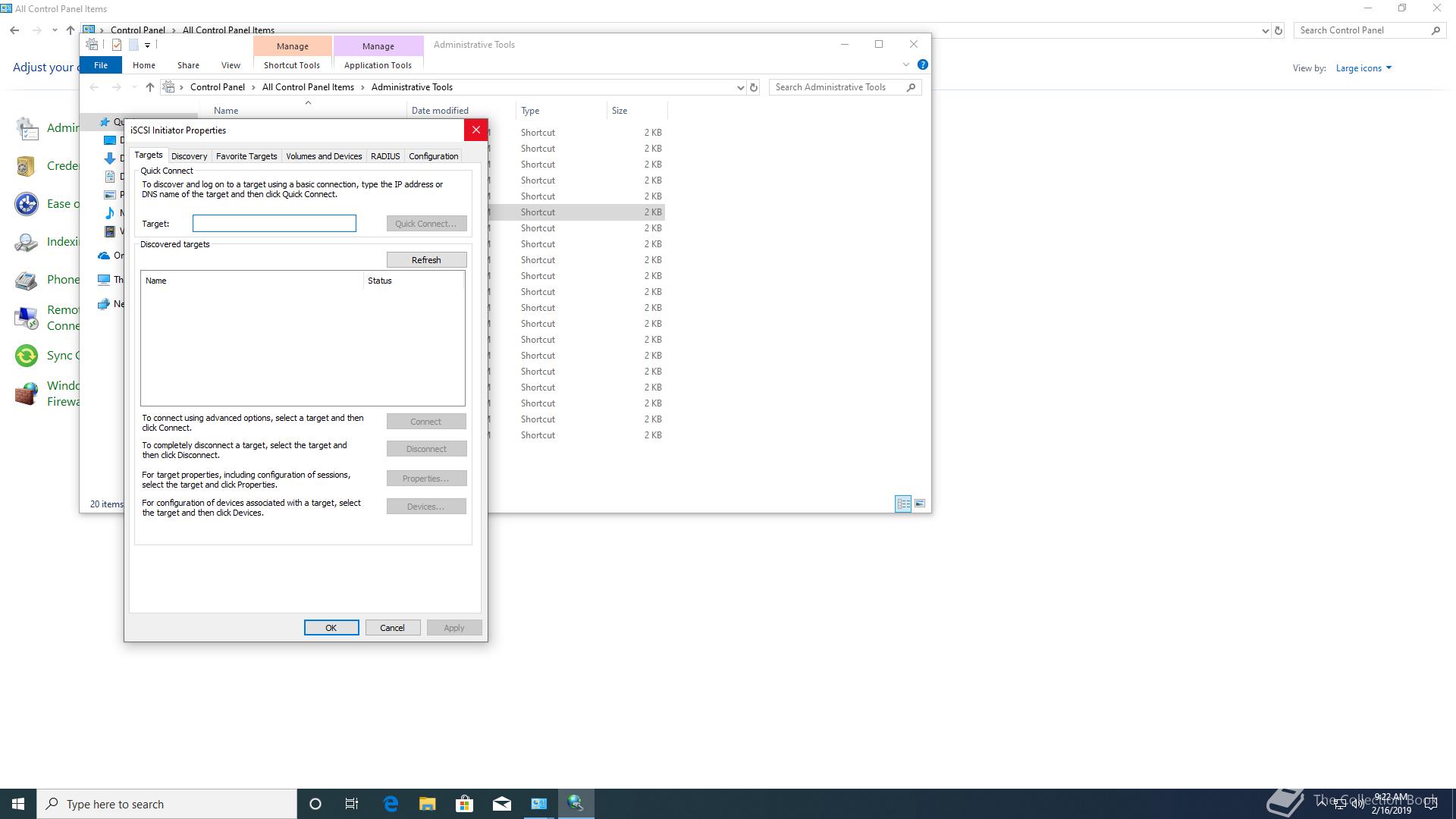Refresh the Control Panel window
This screenshot has width=1456, height=819.
pyautogui.click(x=1279, y=30)
